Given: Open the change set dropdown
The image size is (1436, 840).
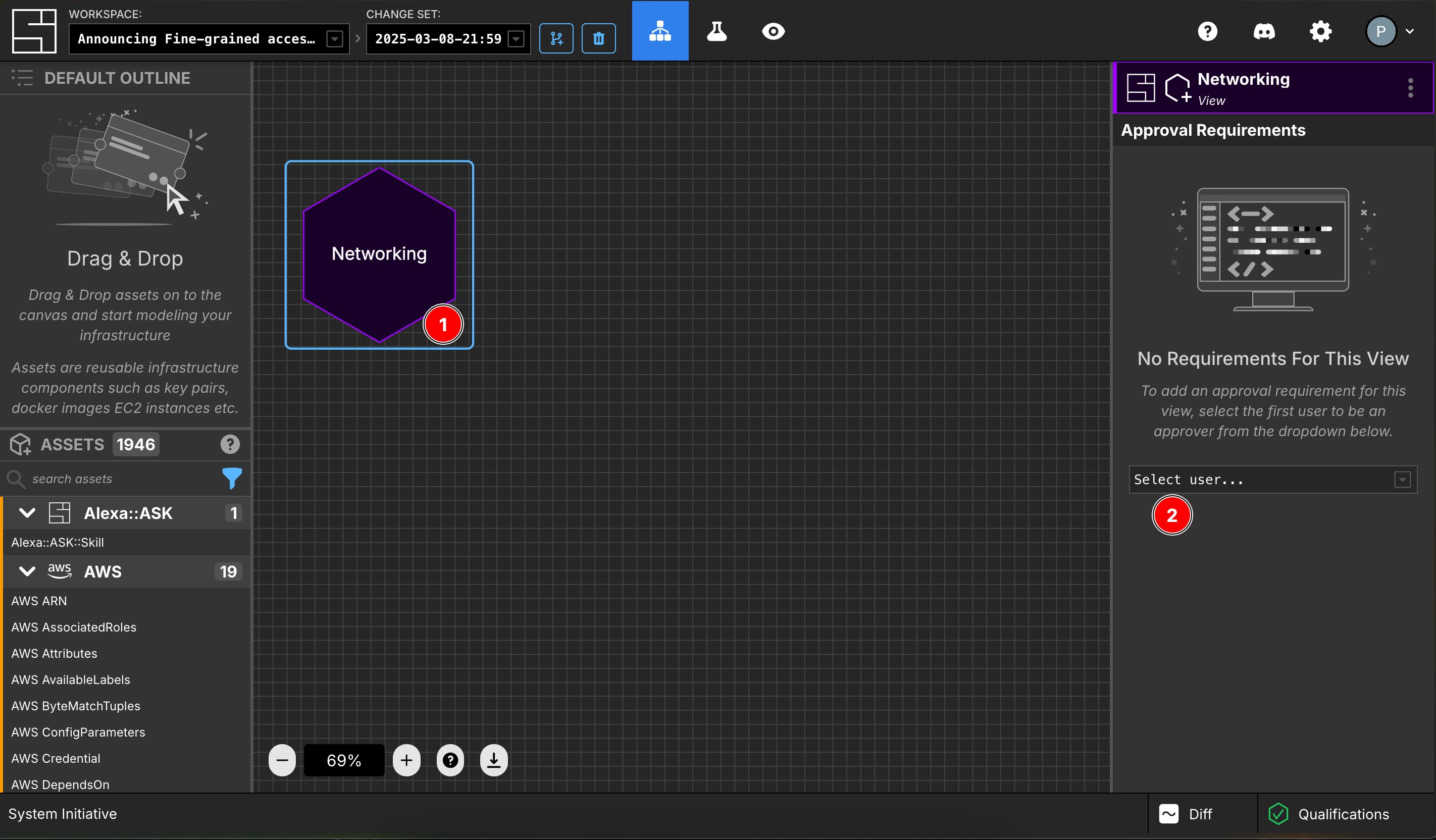Looking at the screenshot, I should pos(448,39).
